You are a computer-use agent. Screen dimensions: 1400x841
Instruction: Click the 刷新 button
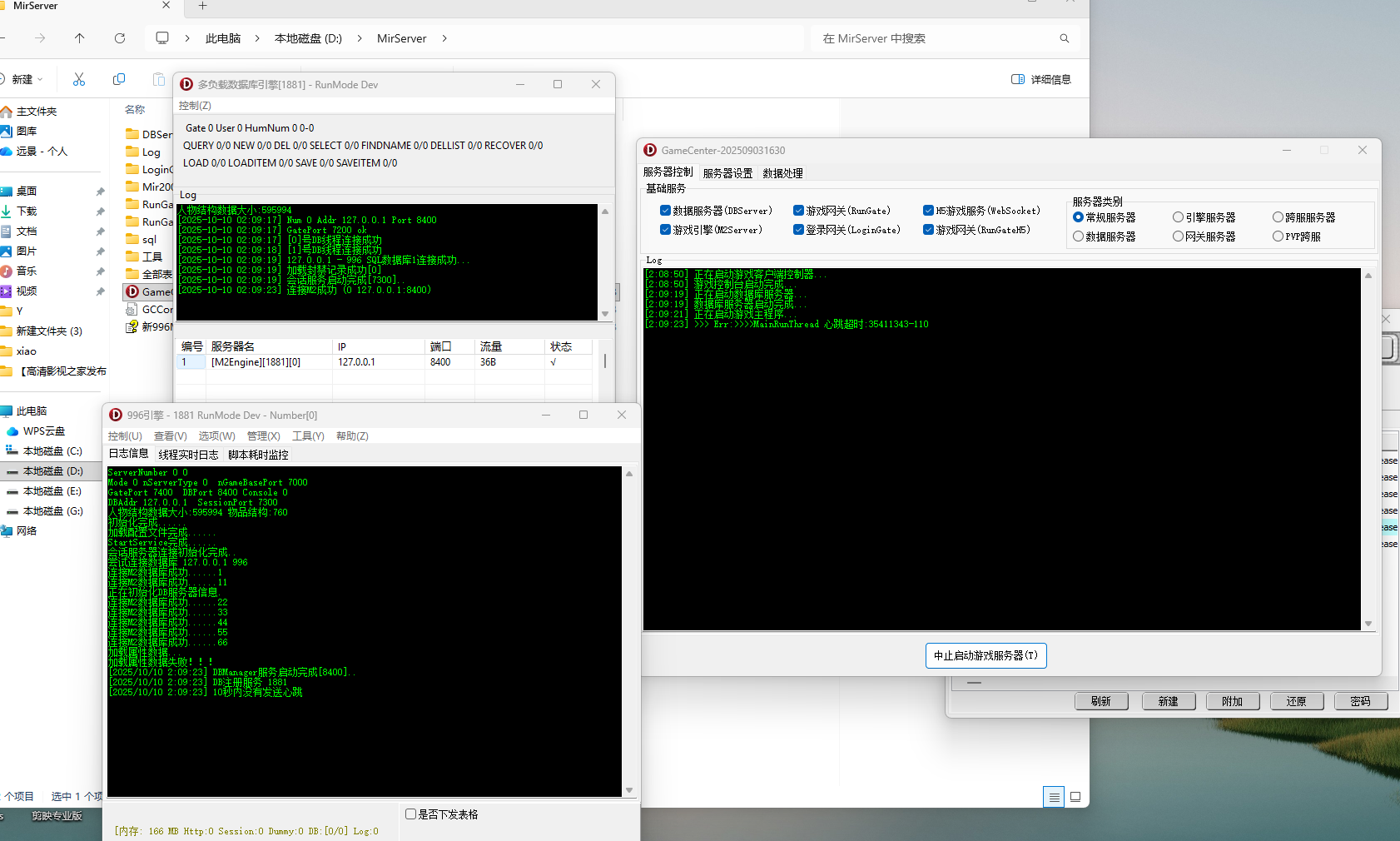1101,701
